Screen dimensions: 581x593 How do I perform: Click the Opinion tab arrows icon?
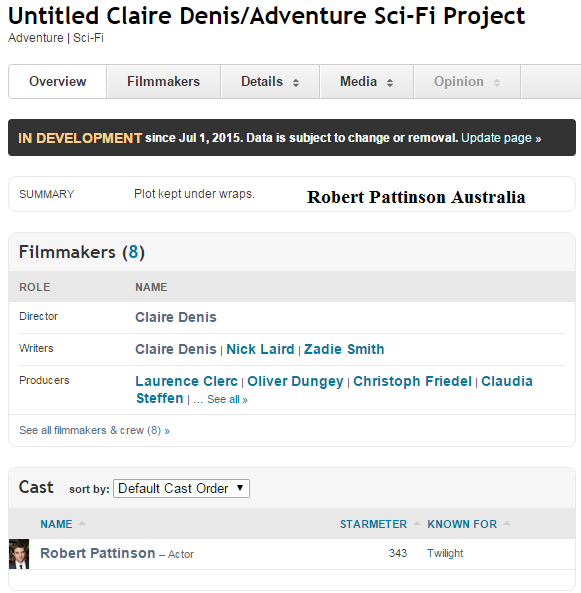[497, 83]
